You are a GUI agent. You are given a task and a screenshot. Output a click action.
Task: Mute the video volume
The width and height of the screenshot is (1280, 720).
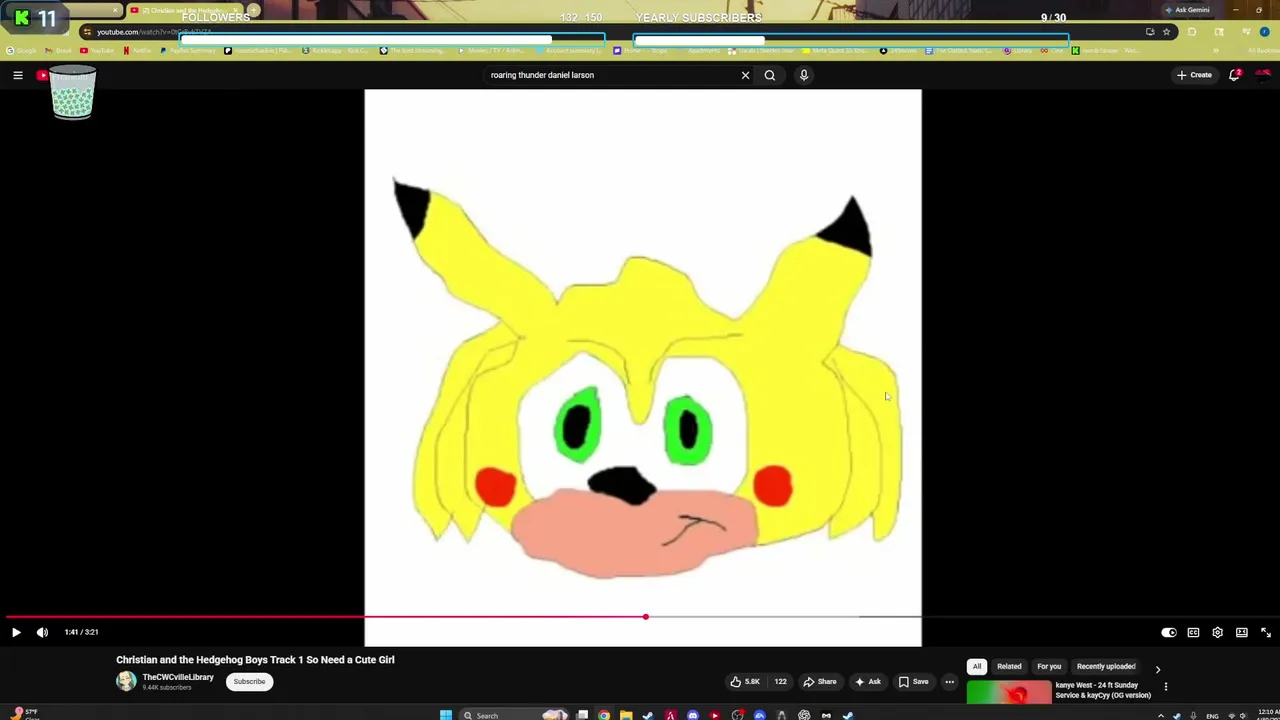[42, 632]
